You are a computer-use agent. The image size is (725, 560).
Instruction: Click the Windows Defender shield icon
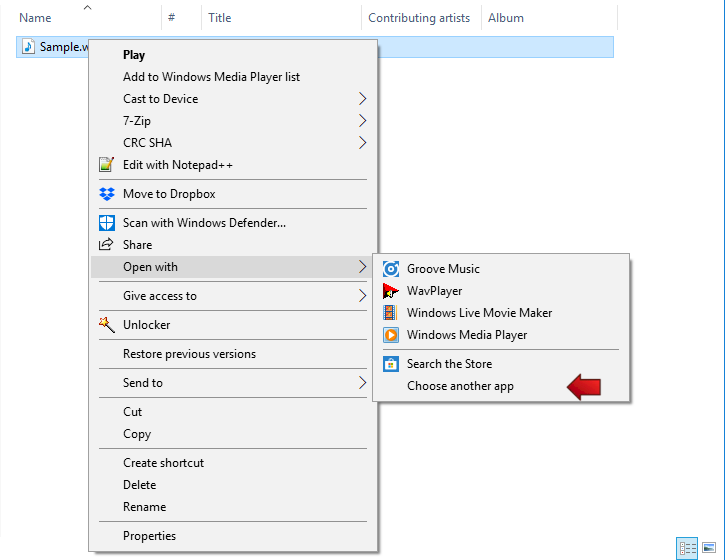coord(107,223)
